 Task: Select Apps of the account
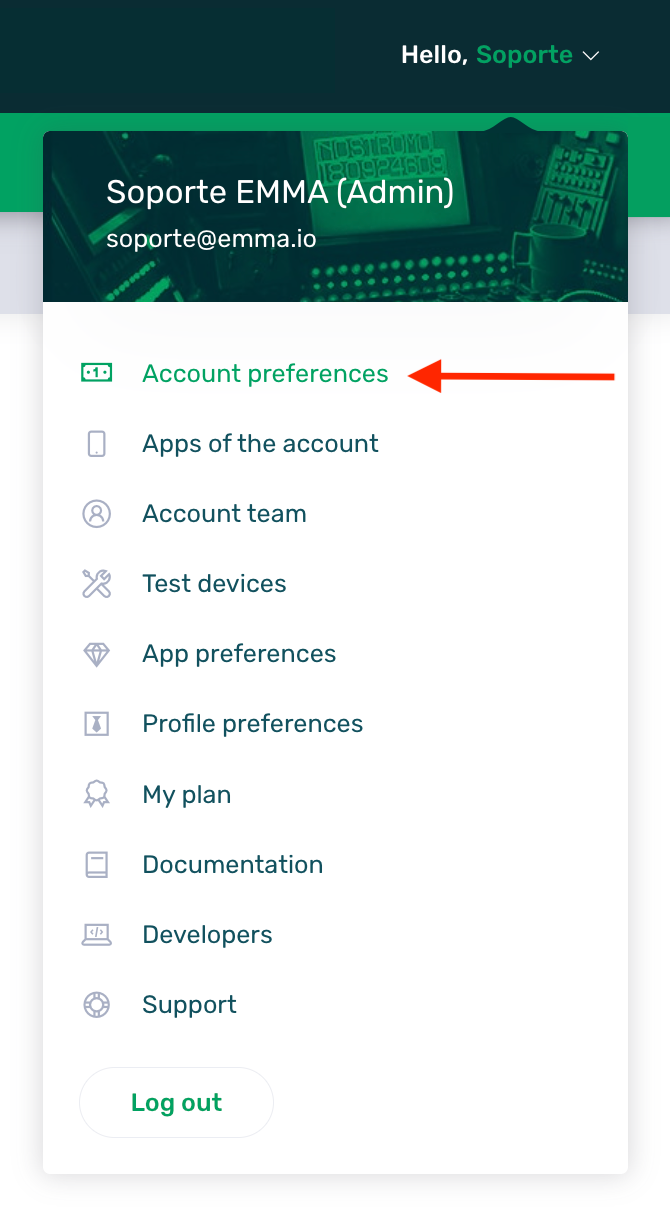click(x=260, y=443)
